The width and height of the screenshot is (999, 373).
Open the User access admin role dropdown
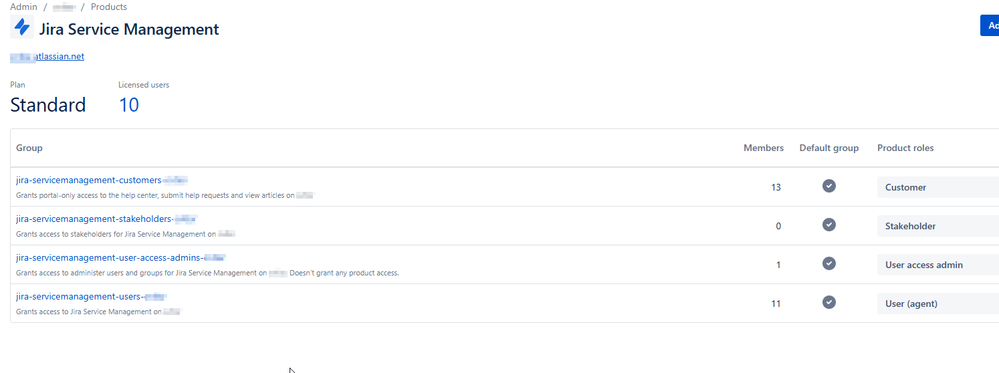(x=938, y=265)
